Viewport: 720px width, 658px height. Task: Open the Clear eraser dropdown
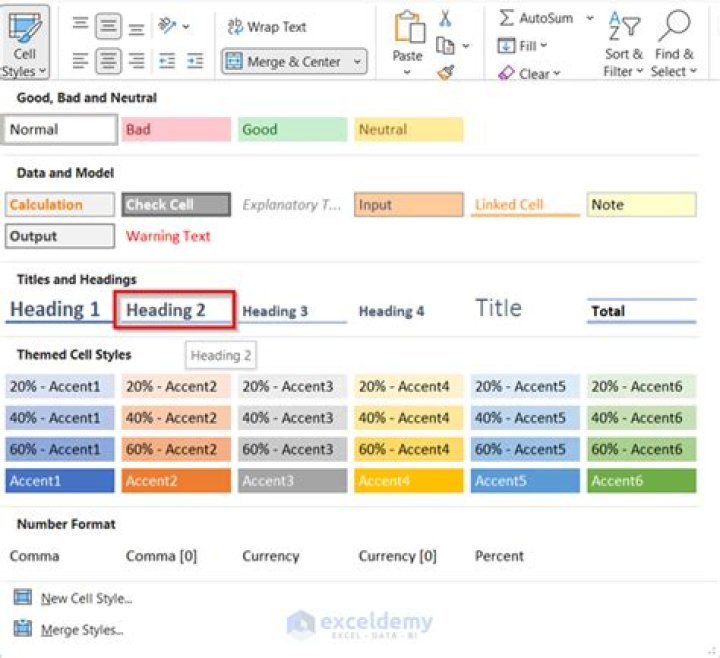click(x=529, y=73)
